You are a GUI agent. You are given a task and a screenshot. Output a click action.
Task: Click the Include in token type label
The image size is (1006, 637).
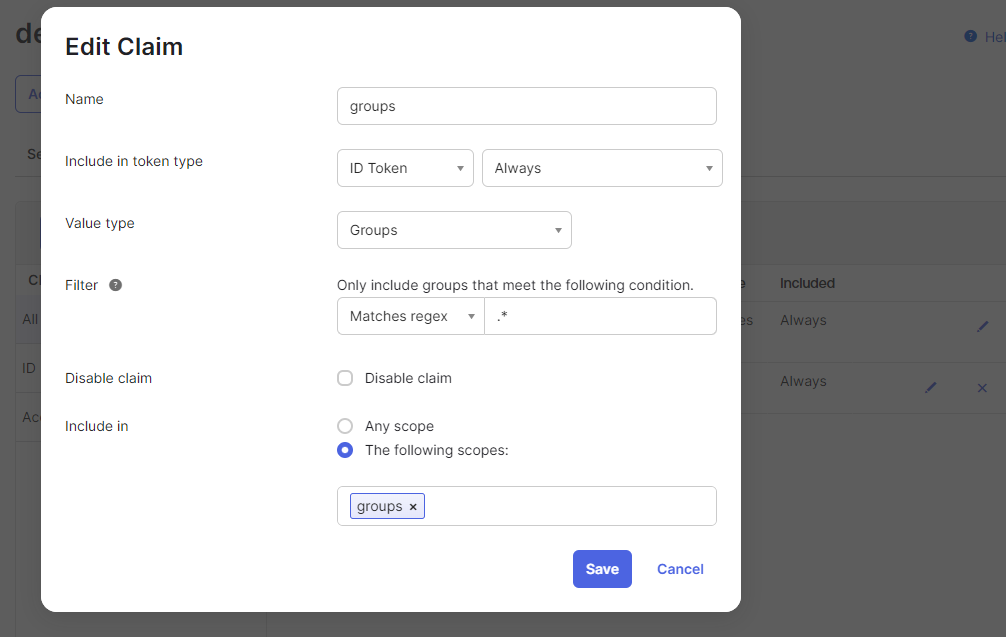tap(133, 161)
